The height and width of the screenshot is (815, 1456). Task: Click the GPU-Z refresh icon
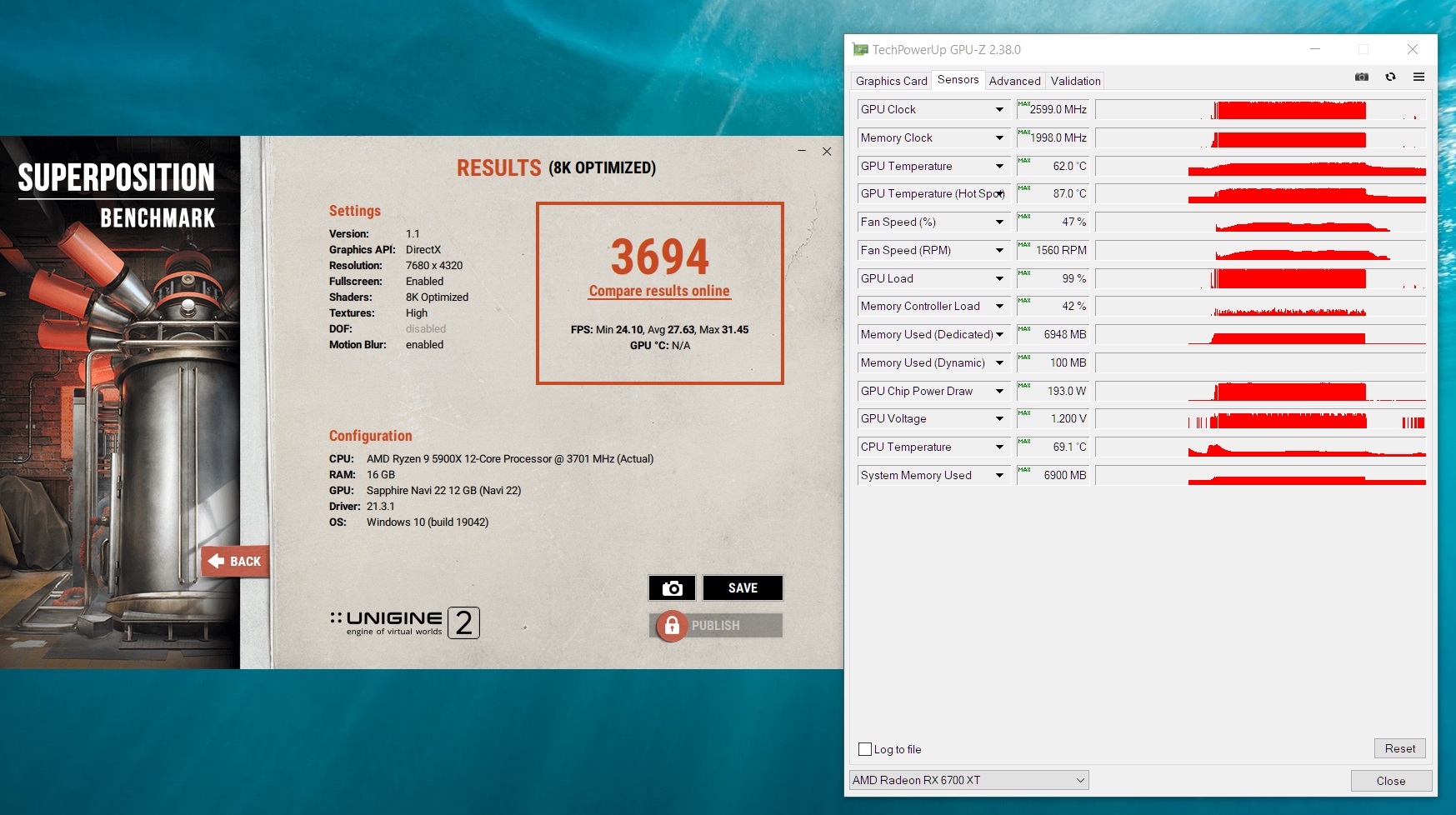pos(1390,77)
